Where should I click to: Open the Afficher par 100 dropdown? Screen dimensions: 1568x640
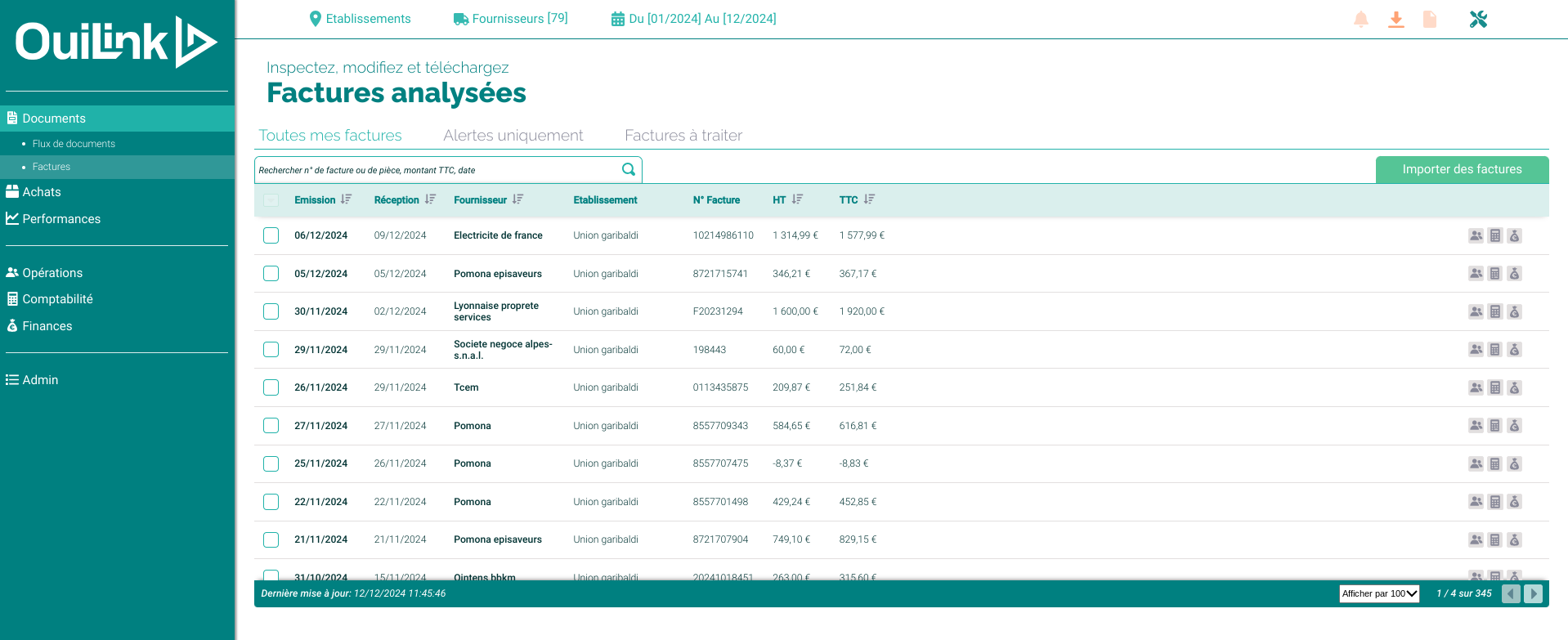(1379, 593)
